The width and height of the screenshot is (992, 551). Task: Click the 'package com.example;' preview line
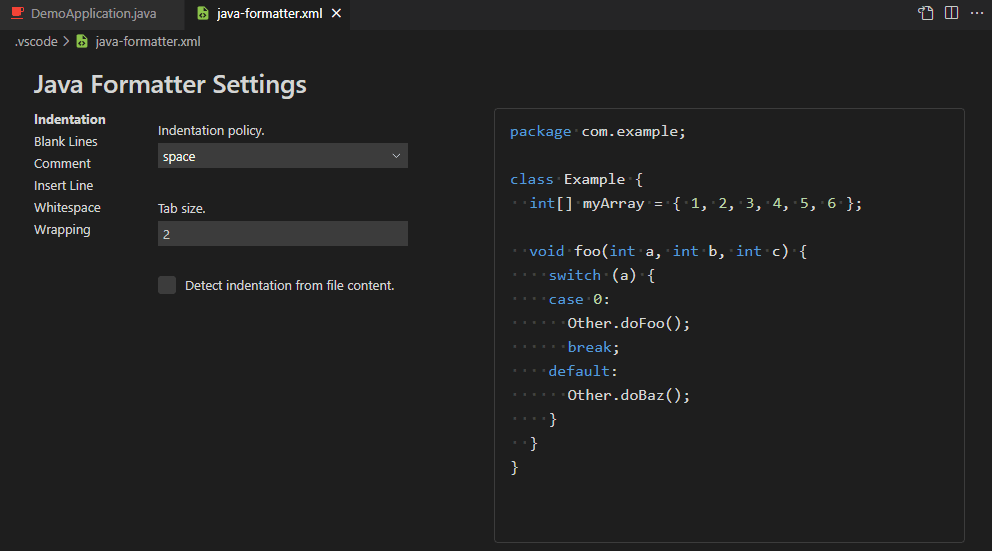coord(598,132)
